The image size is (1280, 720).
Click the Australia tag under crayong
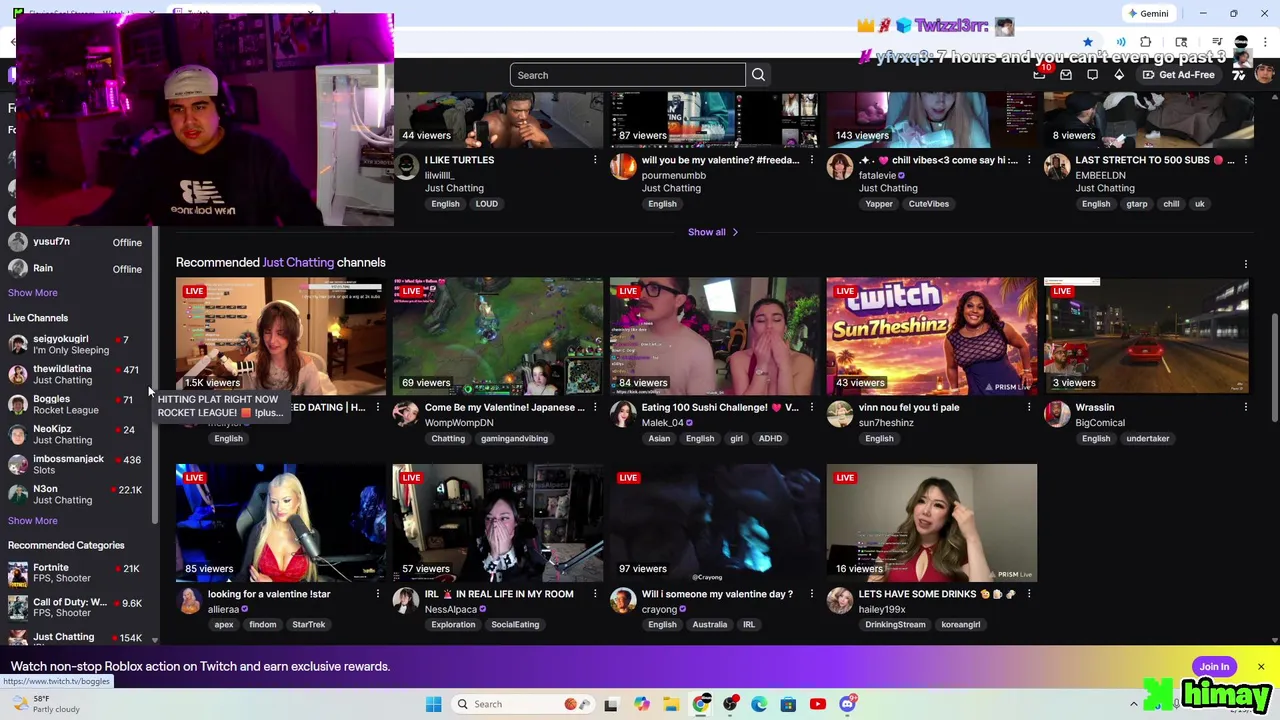coord(710,625)
